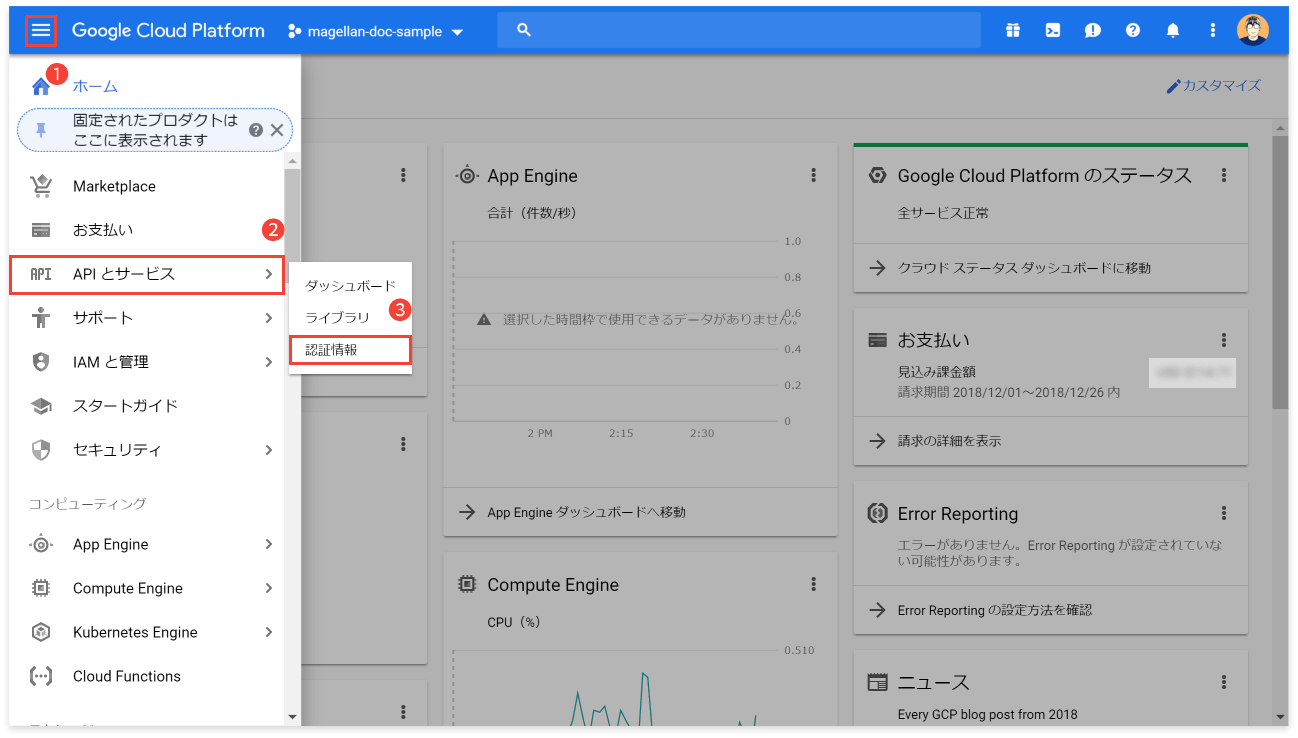Click App Engine ダッシュボードへ移動 link

tap(586, 512)
